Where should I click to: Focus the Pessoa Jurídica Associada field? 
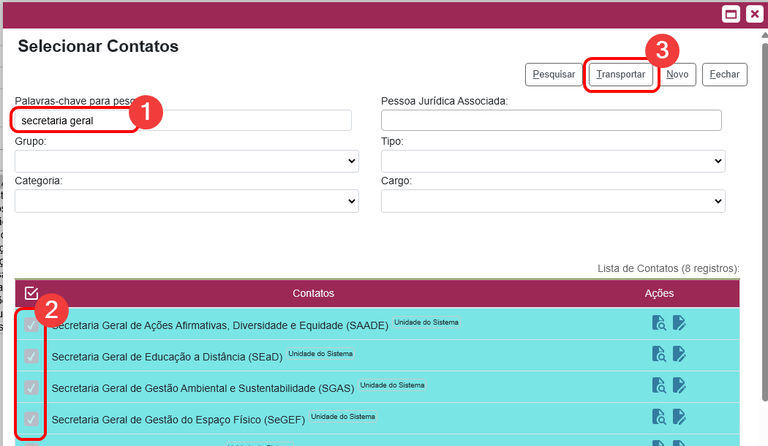point(551,120)
